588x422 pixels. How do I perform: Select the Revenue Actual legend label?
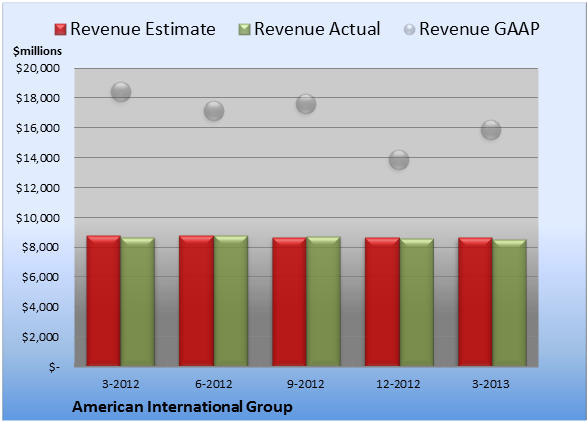click(317, 29)
